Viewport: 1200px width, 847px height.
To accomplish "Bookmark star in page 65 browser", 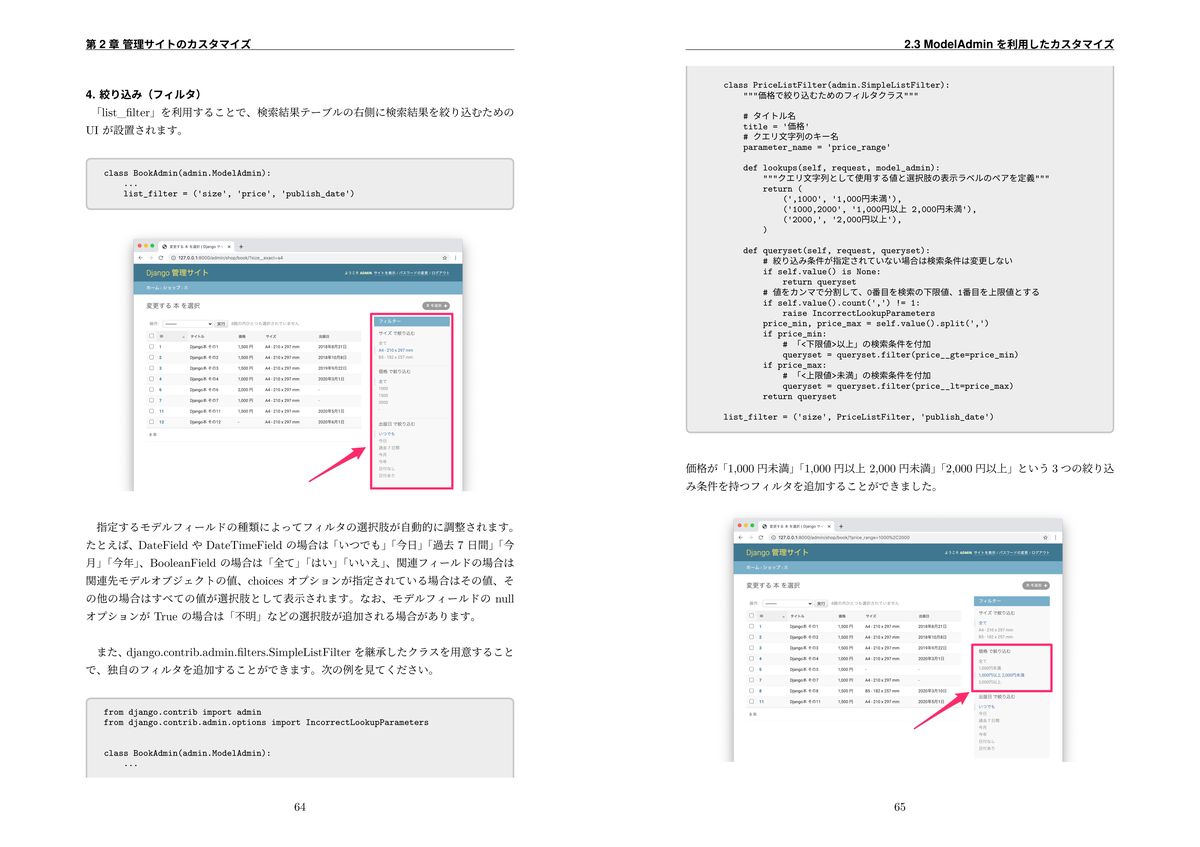I will click(1045, 537).
